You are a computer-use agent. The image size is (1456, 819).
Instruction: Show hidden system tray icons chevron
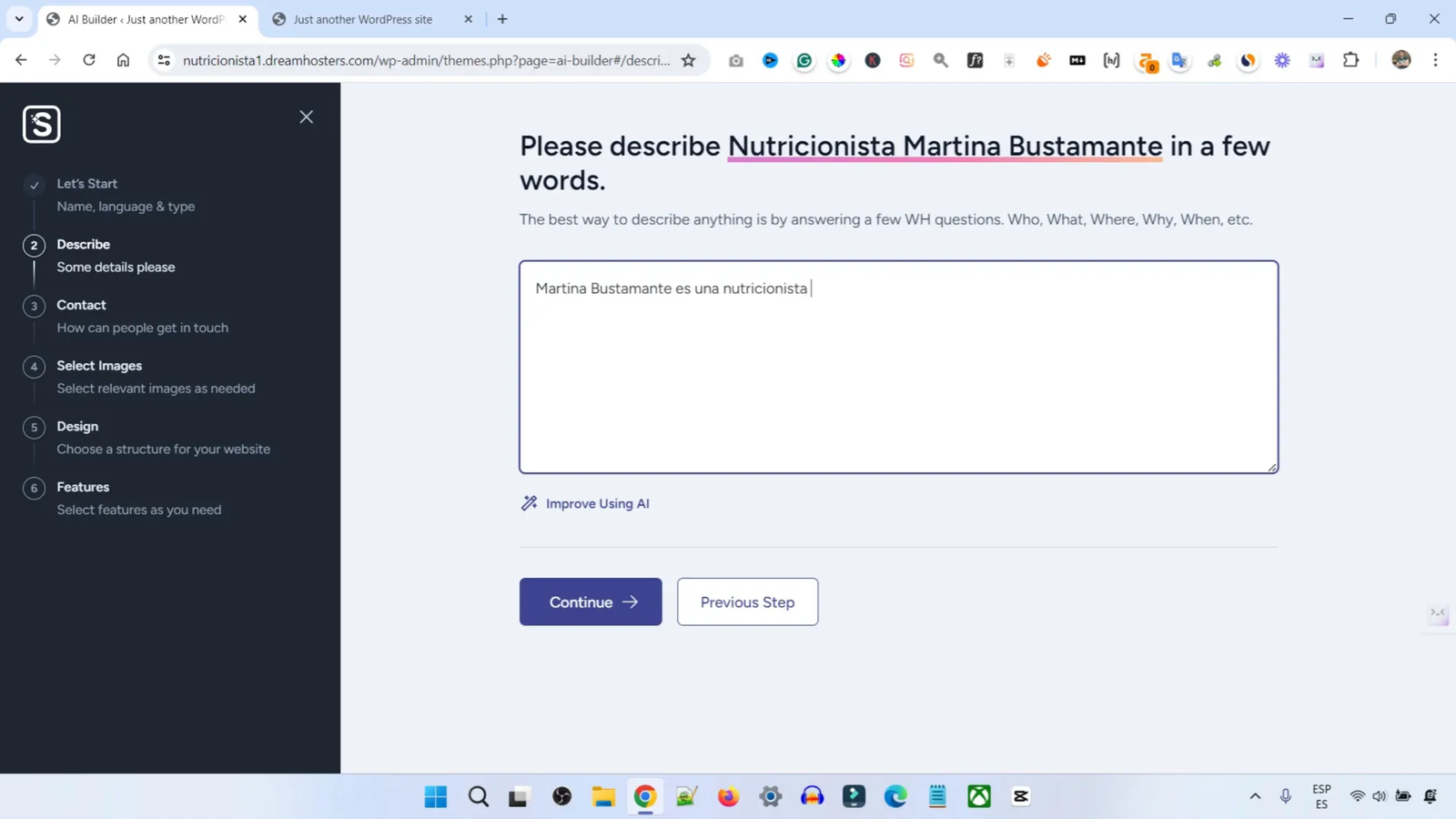[x=1255, y=796]
